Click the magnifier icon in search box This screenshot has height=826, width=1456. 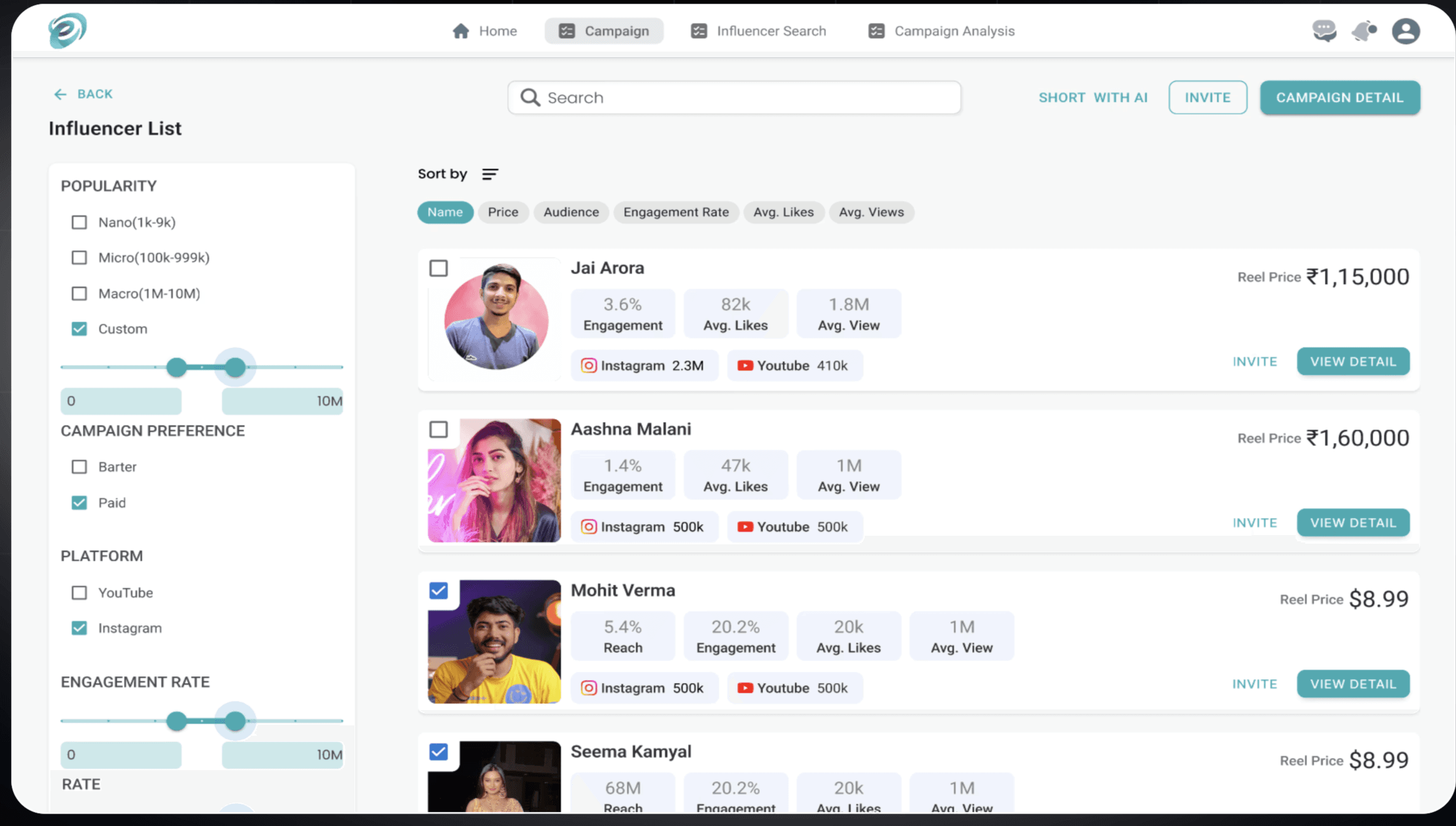pos(530,98)
